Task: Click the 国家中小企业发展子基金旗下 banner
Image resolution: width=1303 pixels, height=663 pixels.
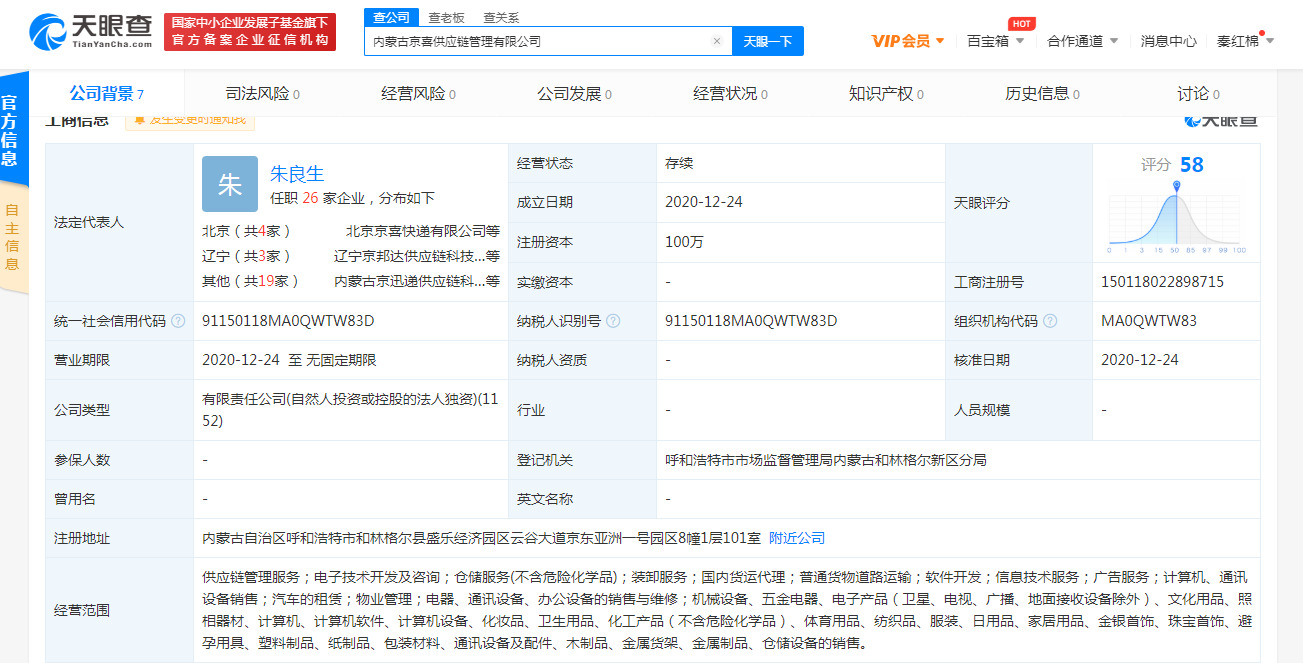Action: (x=250, y=31)
